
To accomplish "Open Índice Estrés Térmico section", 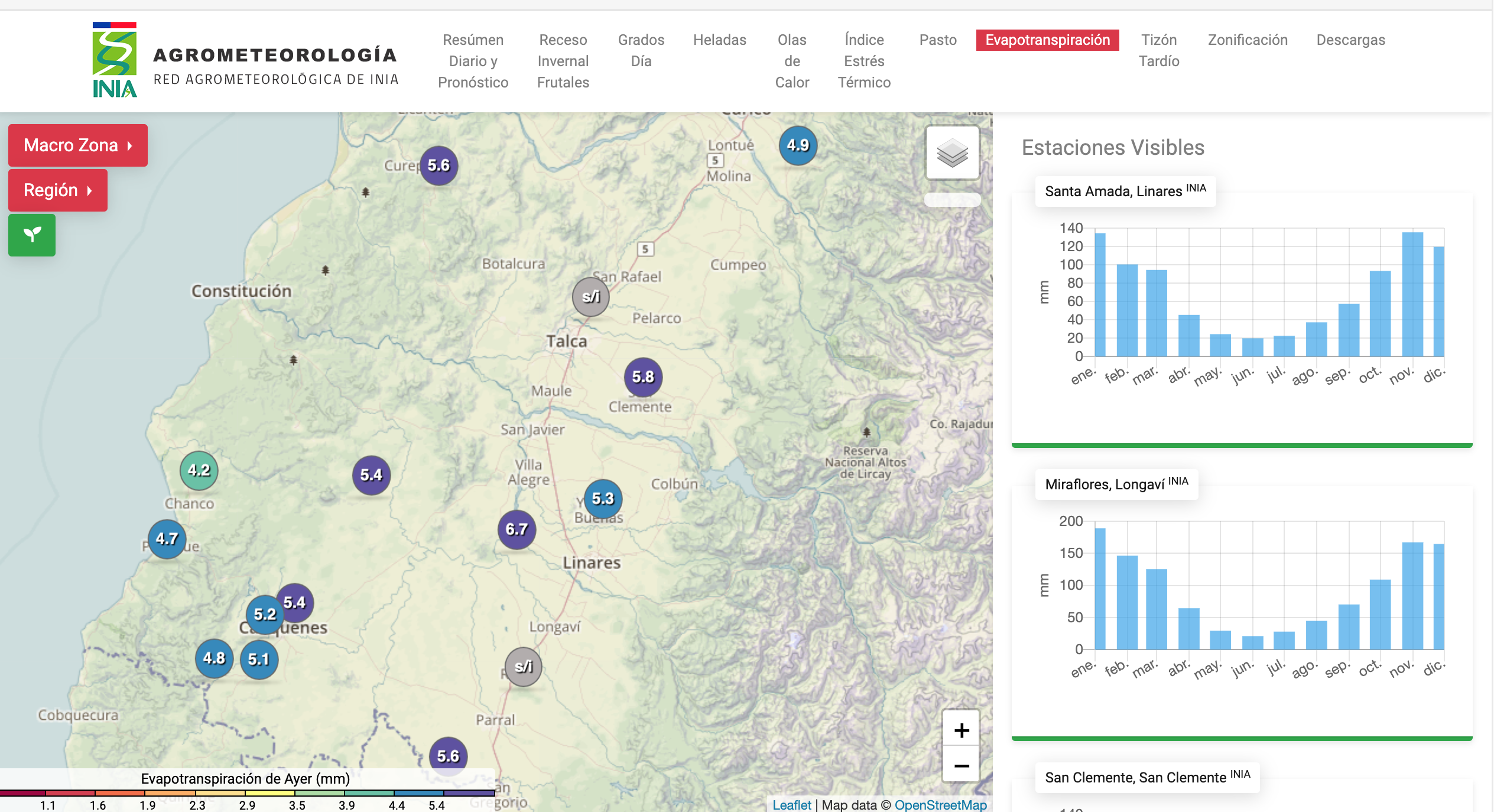I will tap(864, 61).
